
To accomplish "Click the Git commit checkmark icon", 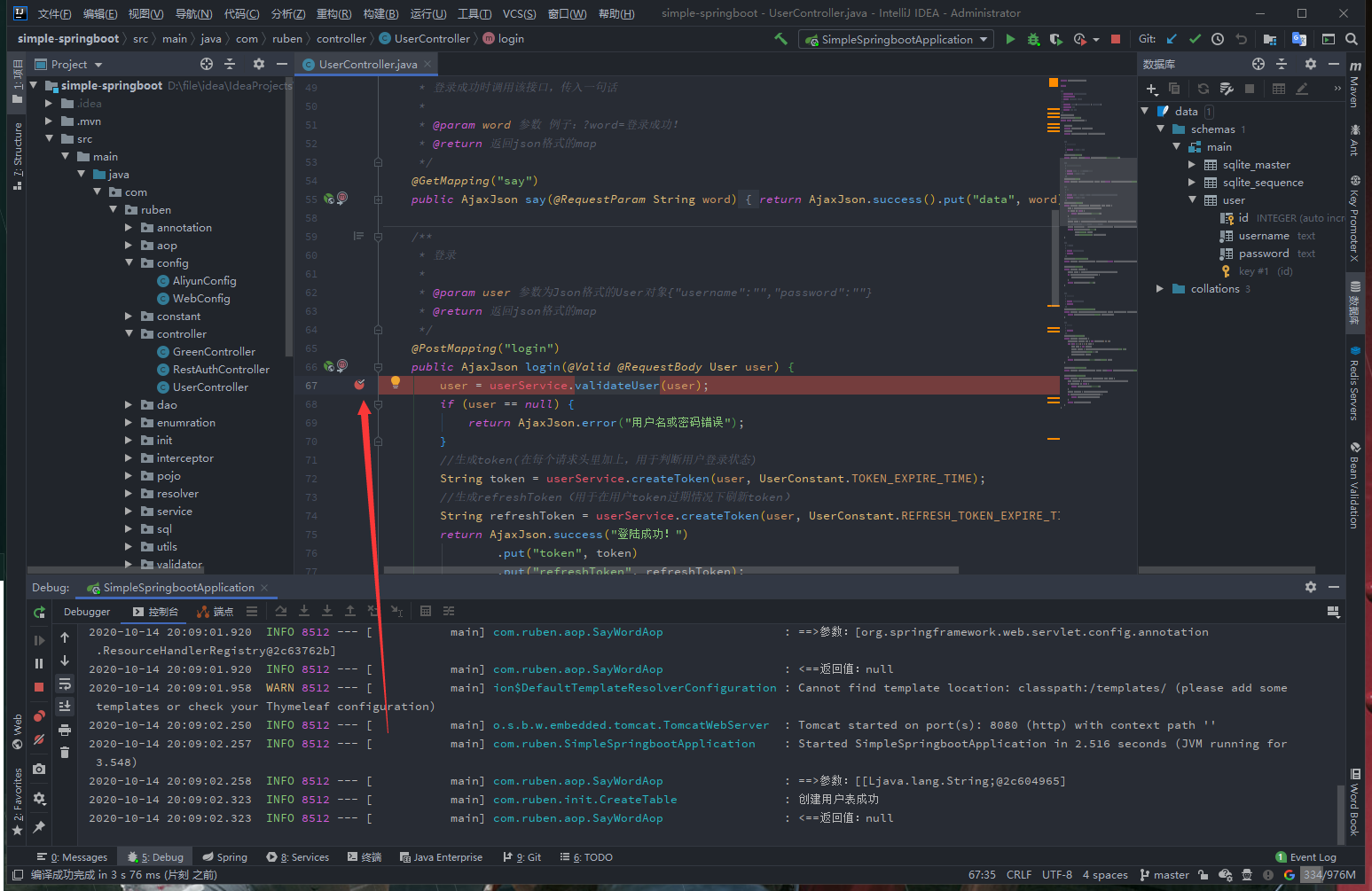I will (1195, 39).
